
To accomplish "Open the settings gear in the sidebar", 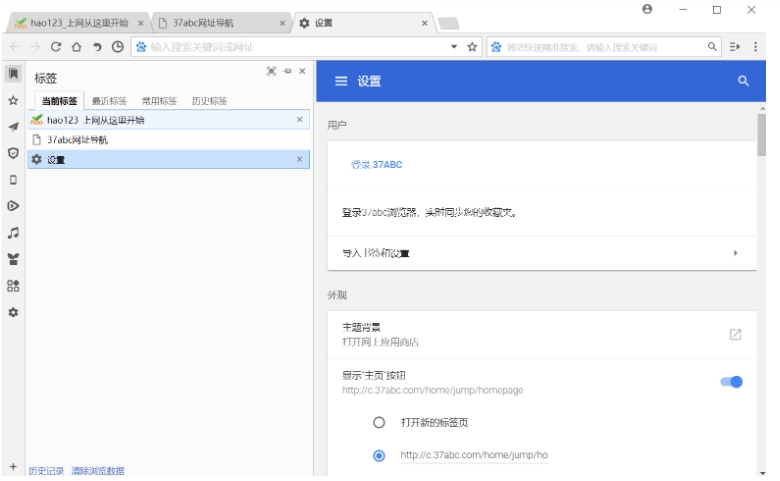I will point(13,312).
